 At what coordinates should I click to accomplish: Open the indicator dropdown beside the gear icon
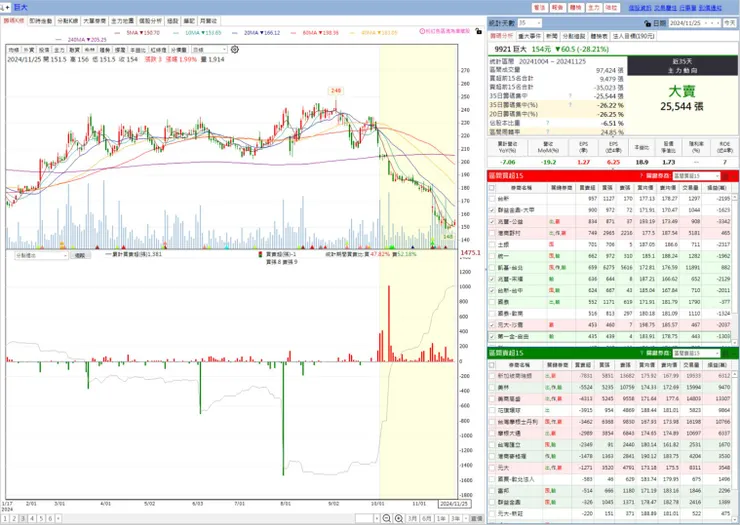(x=210, y=50)
